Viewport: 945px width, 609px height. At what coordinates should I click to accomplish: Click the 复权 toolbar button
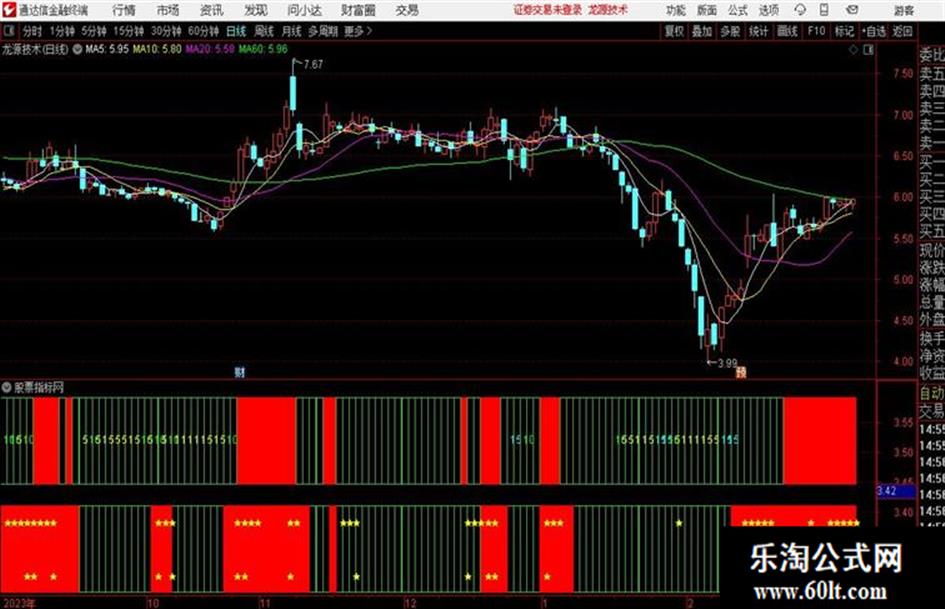coord(674,31)
